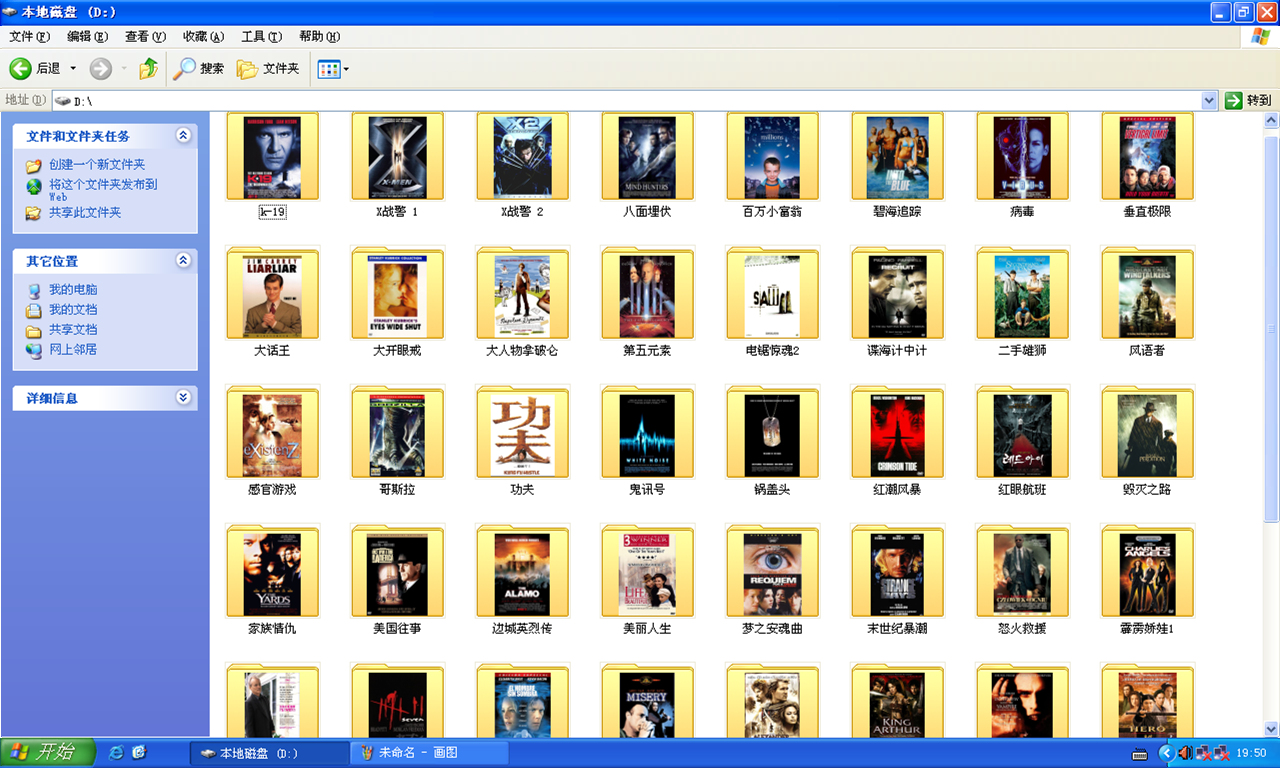
Task: Select the 第五元素 folder
Action: click(647, 296)
